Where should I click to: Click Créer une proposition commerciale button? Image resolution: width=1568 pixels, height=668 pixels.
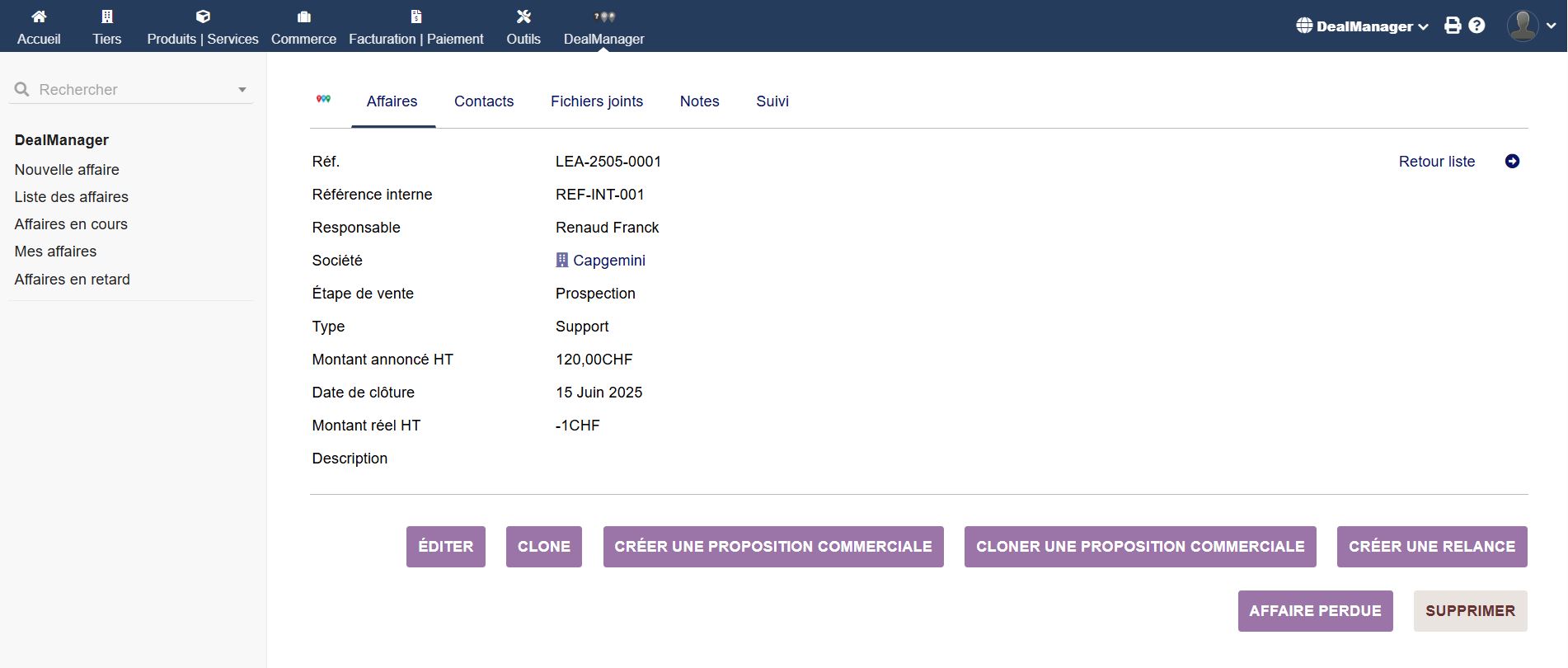(x=772, y=547)
